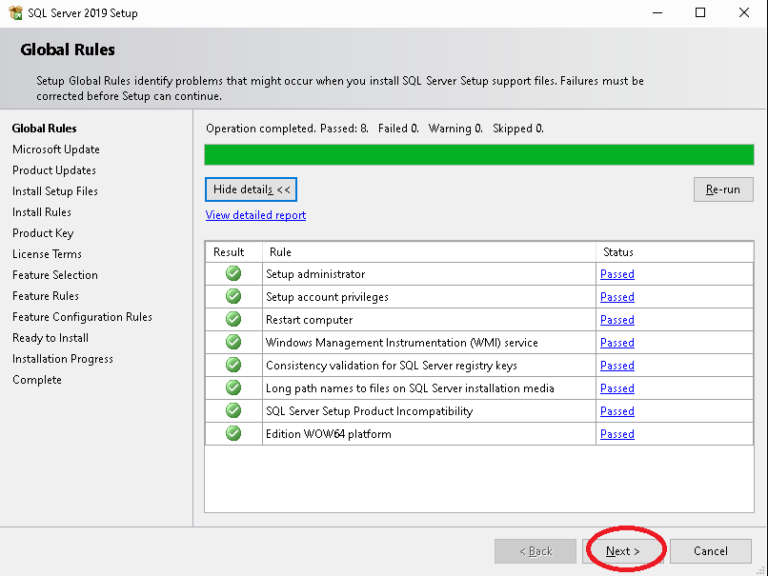Select the Status column header
The image size is (768, 576).
click(674, 252)
